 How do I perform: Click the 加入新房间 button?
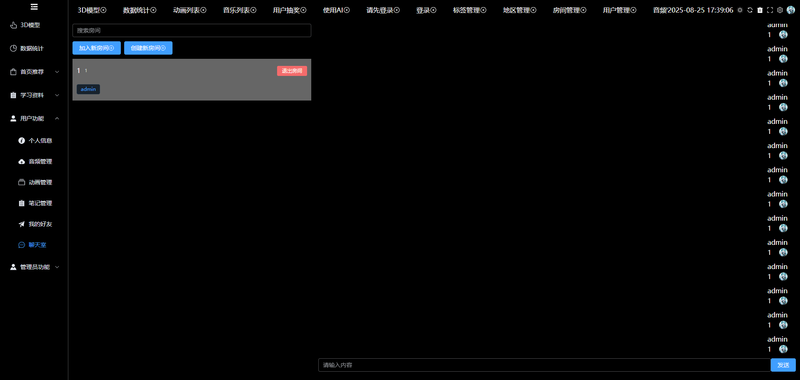(96, 48)
